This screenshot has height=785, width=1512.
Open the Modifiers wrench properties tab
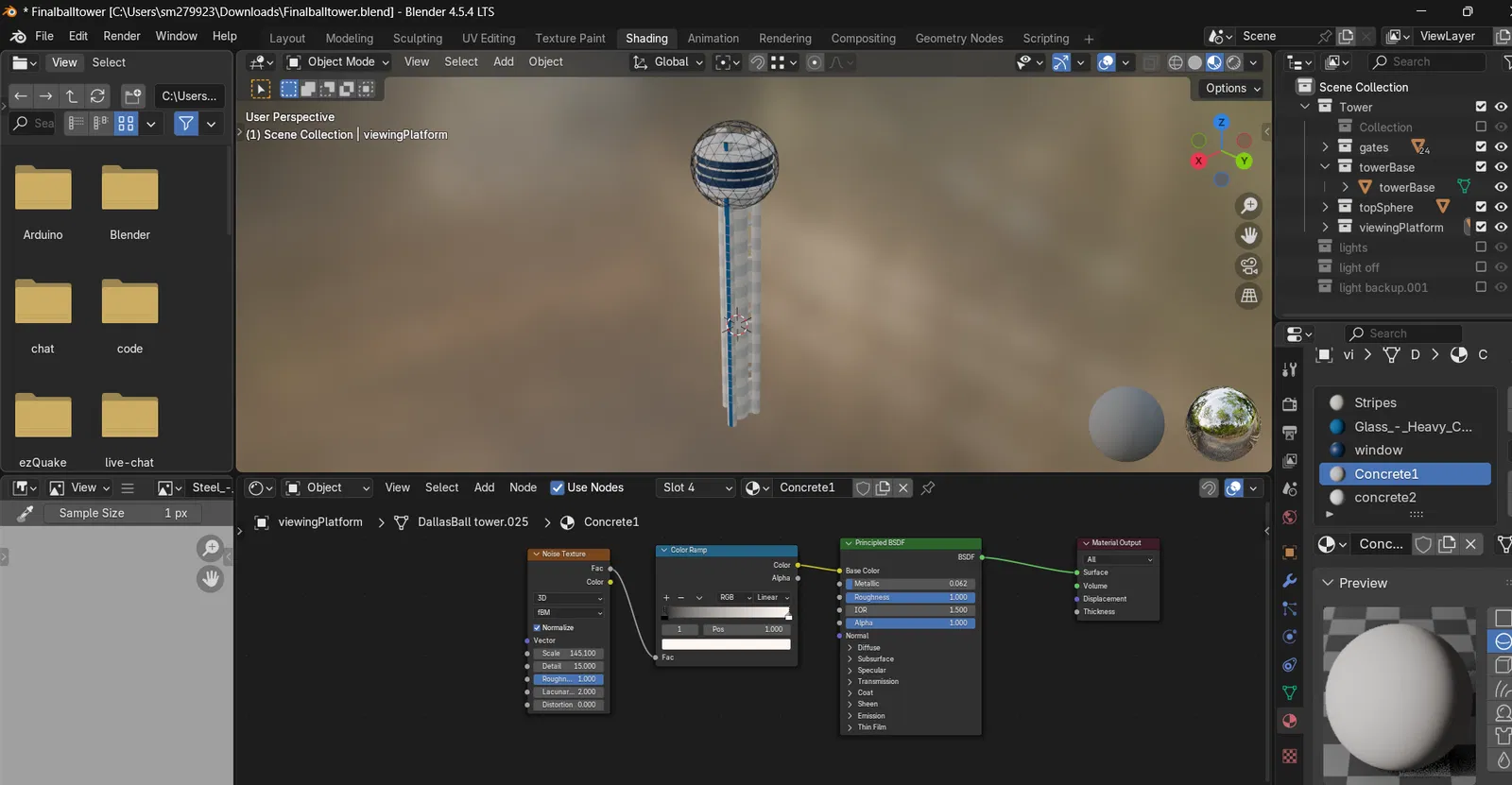[1290, 580]
